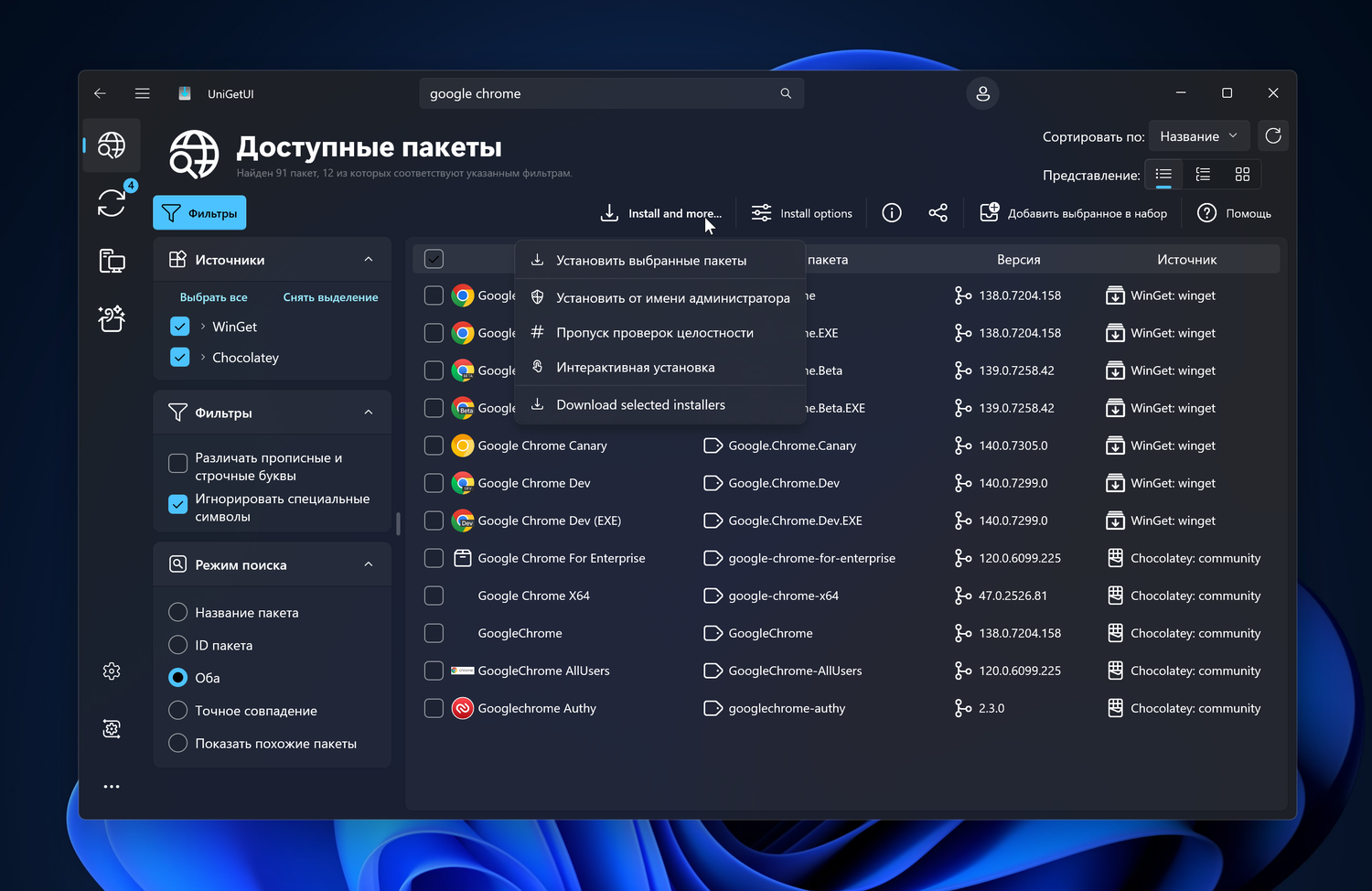The height and width of the screenshot is (891, 1372).
Task: Click the 'Google.Chrome.Dev.EXE' package ID
Action: pos(795,521)
